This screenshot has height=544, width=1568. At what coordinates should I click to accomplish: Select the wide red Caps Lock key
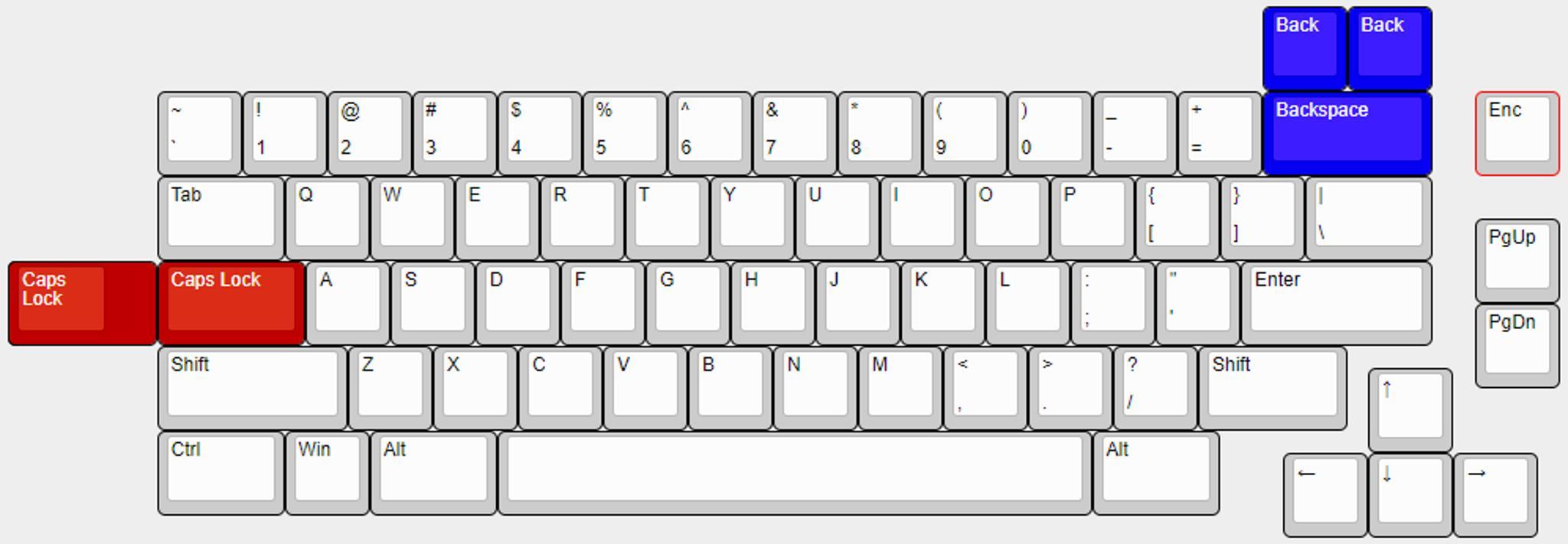coord(231,304)
